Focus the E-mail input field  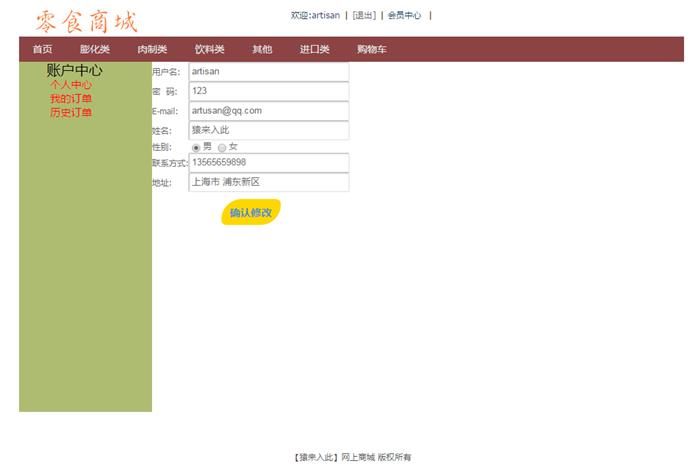tap(268, 111)
